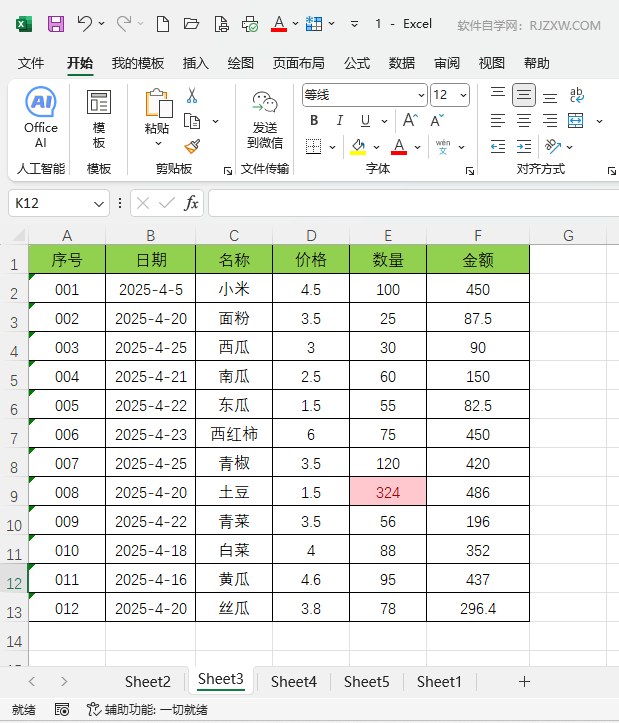Expand the paste options arrow
Screen dimensions: 619x723
point(158,143)
